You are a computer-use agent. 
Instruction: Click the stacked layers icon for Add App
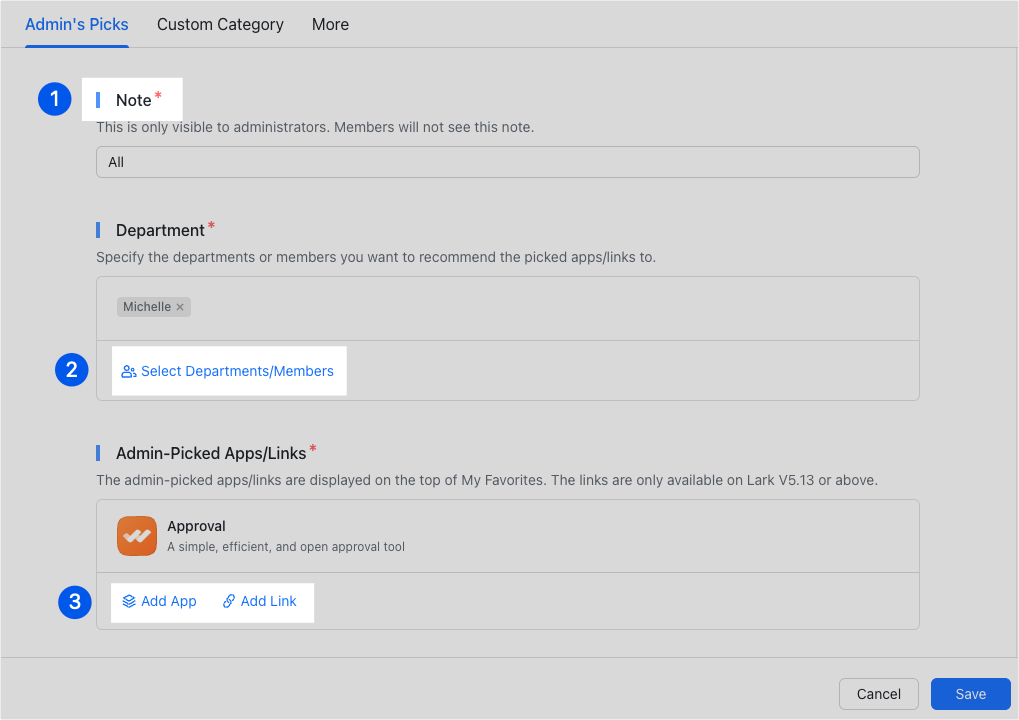pos(129,602)
